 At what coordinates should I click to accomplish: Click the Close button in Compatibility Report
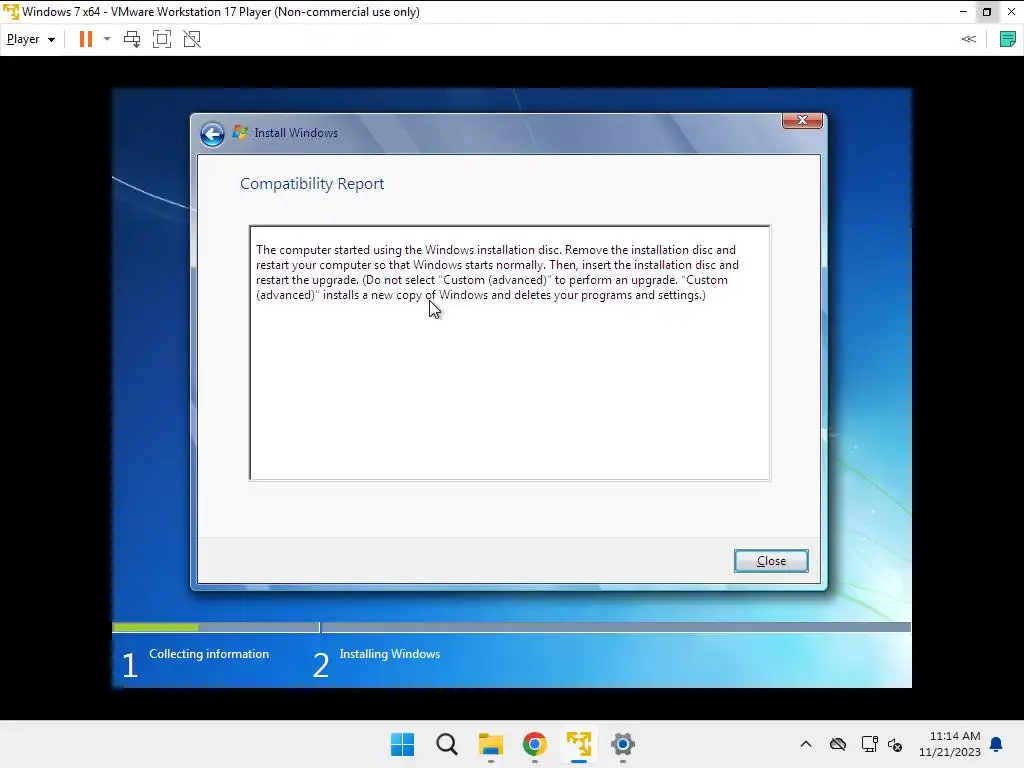point(771,561)
